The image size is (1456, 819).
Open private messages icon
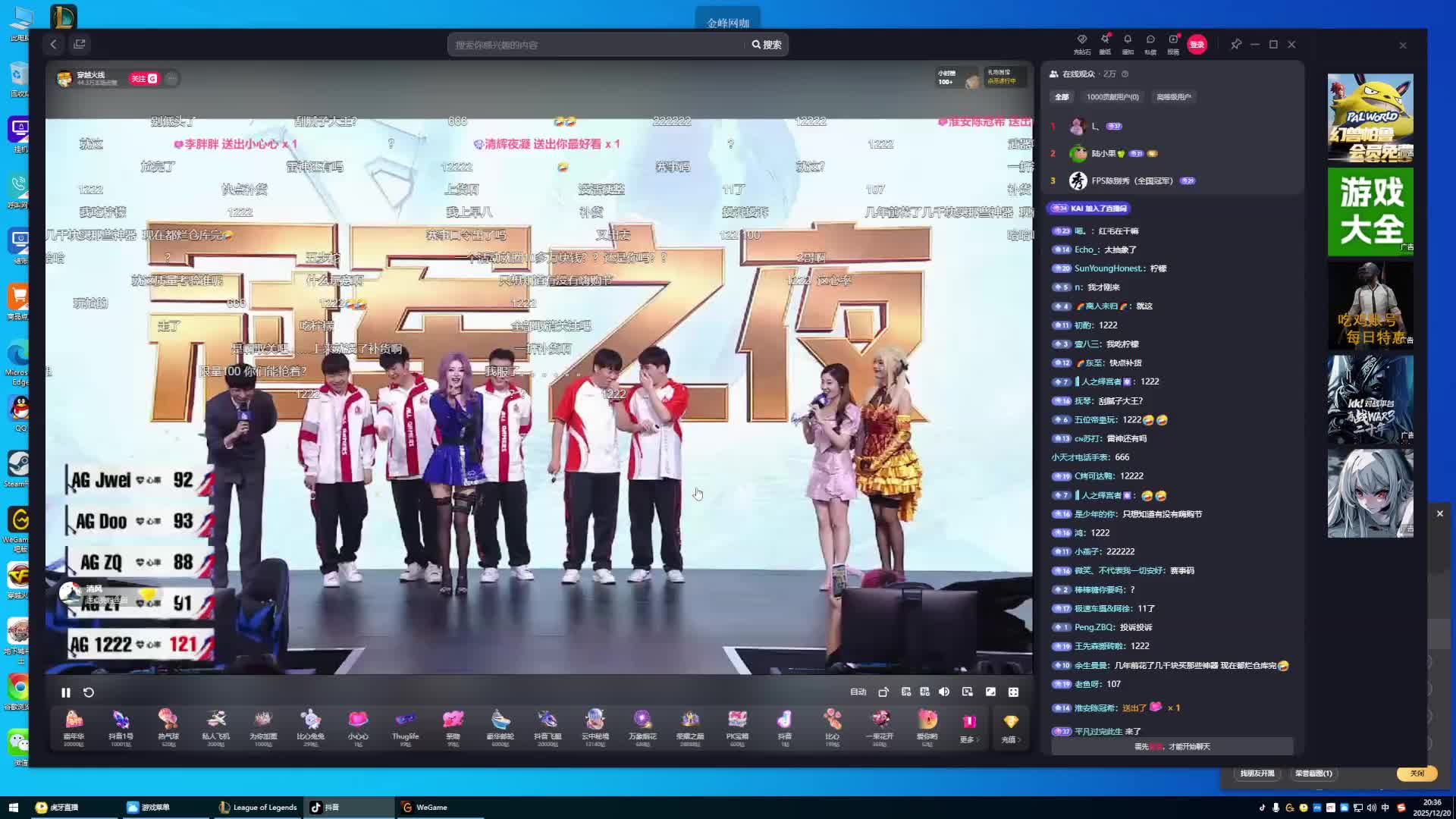(x=1150, y=40)
